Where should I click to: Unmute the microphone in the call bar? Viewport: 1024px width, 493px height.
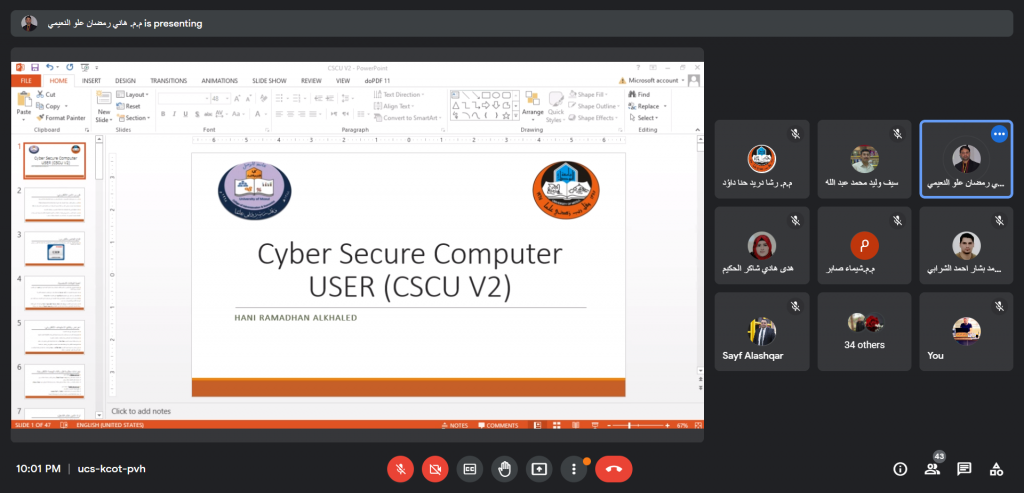click(x=400, y=468)
